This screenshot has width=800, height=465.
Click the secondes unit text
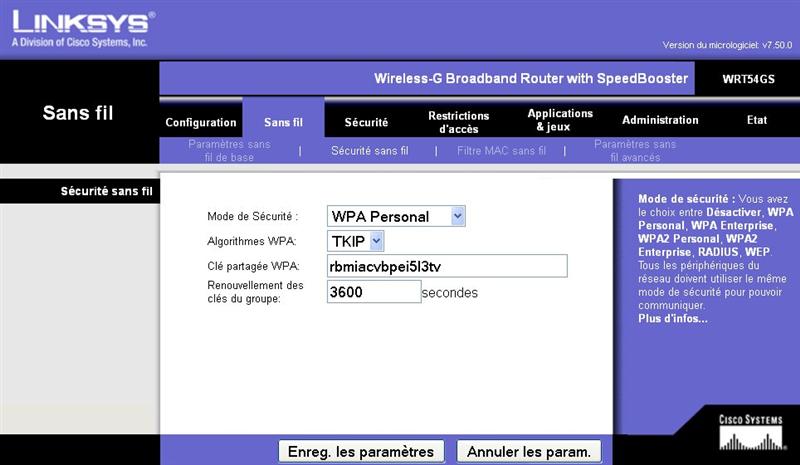449,292
